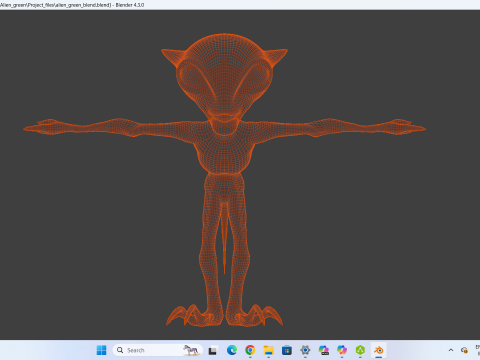Show hidden system tray icons chevron
The image size is (480, 360).
(451, 350)
